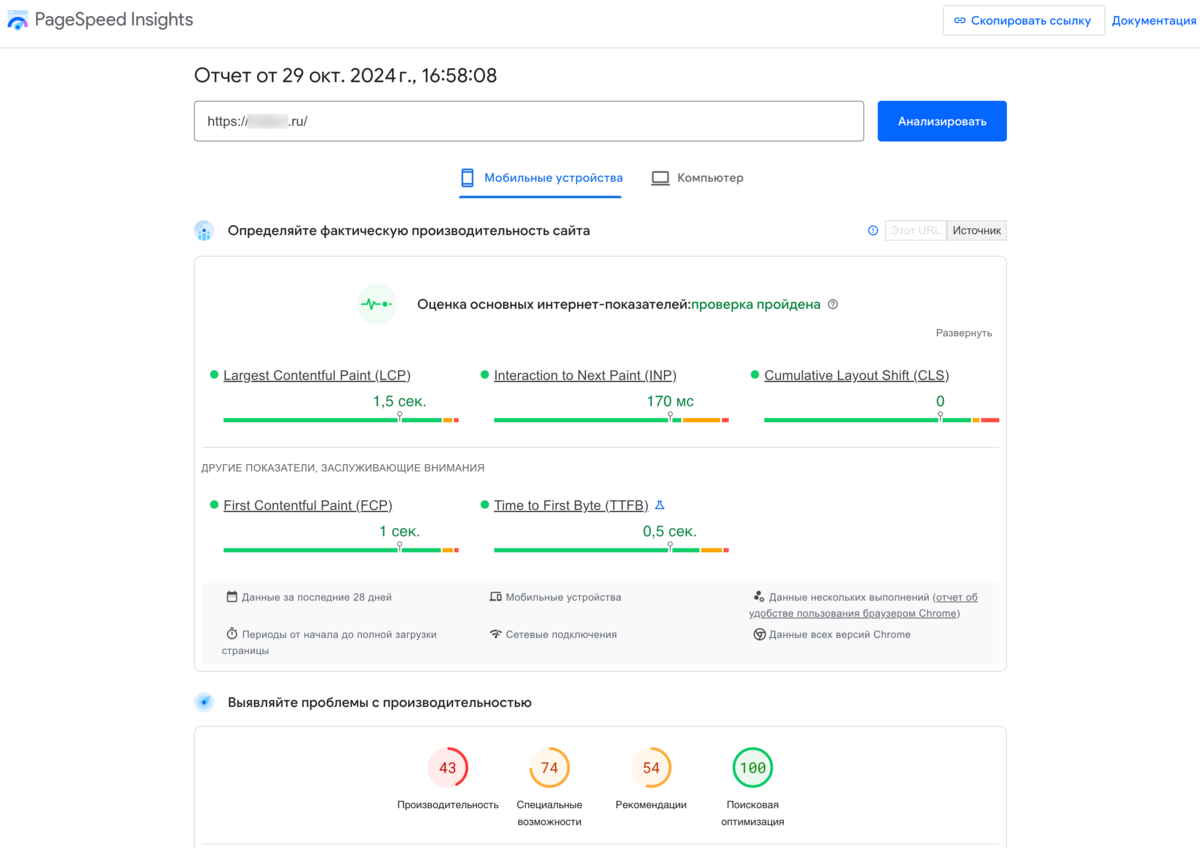
Task: Click the performance problems section icon
Action: tap(204, 702)
